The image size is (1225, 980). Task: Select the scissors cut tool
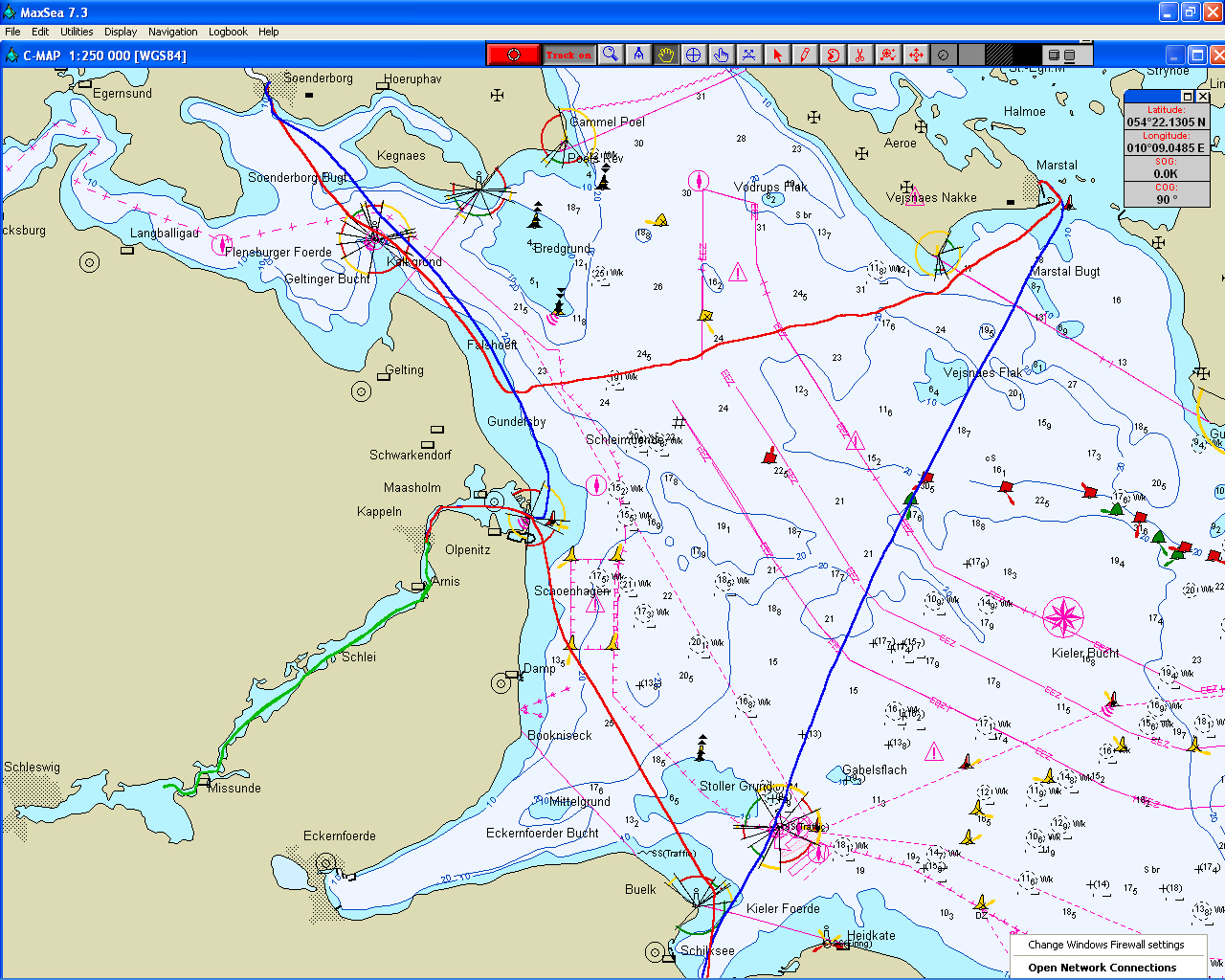pyautogui.click(x=860, y=55)
